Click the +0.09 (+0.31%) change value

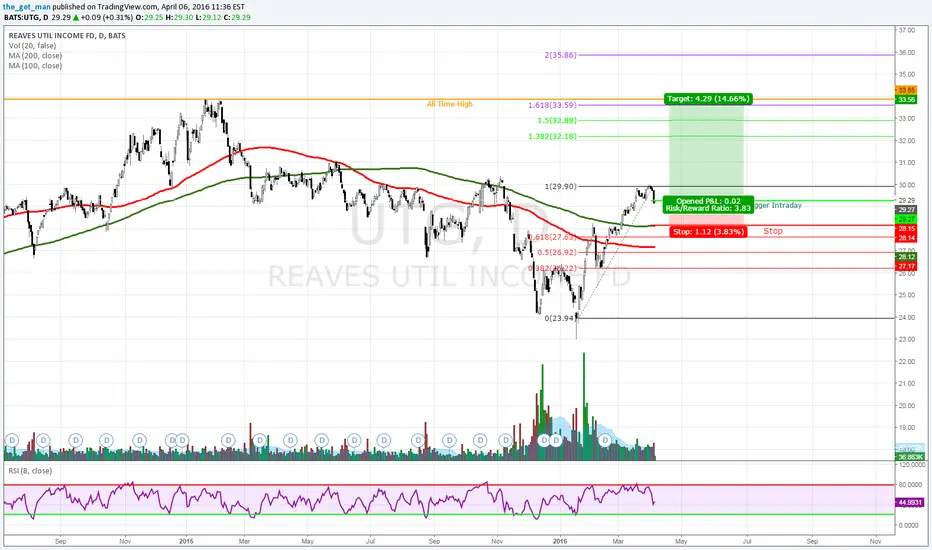[x=106, y=17]
